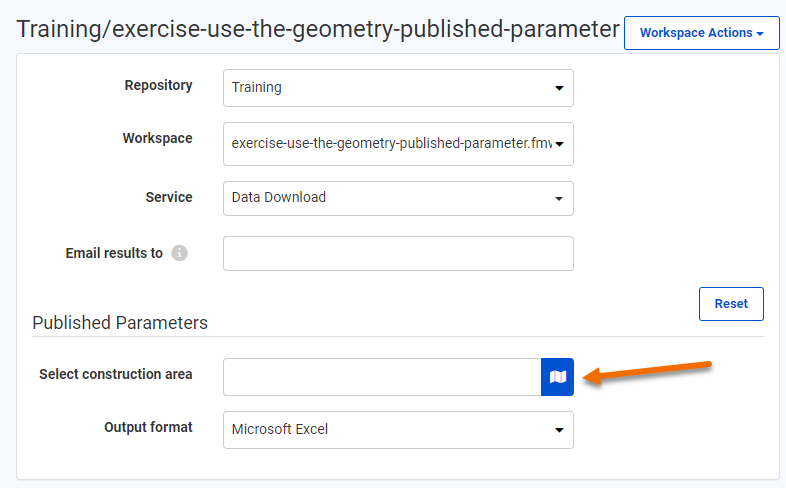The height and width of the screenshot is (488, 786).
Task: Open the Workspace Actions menu
Action: (701, 33)
